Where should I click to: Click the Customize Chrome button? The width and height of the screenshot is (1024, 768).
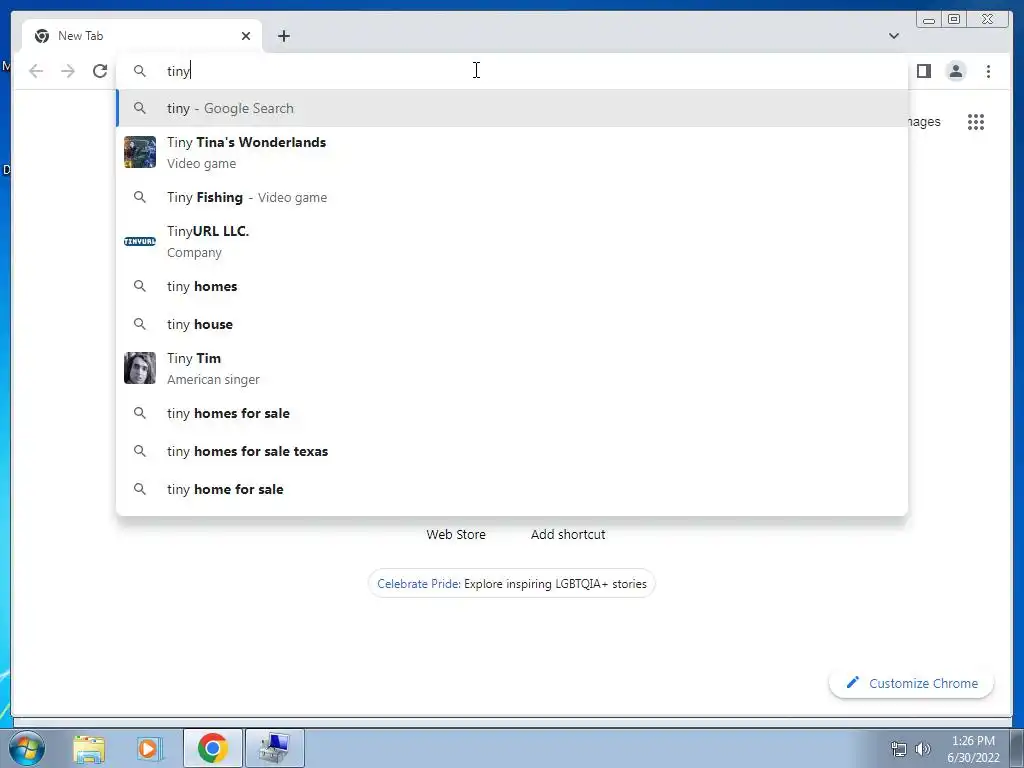(911, 683)
